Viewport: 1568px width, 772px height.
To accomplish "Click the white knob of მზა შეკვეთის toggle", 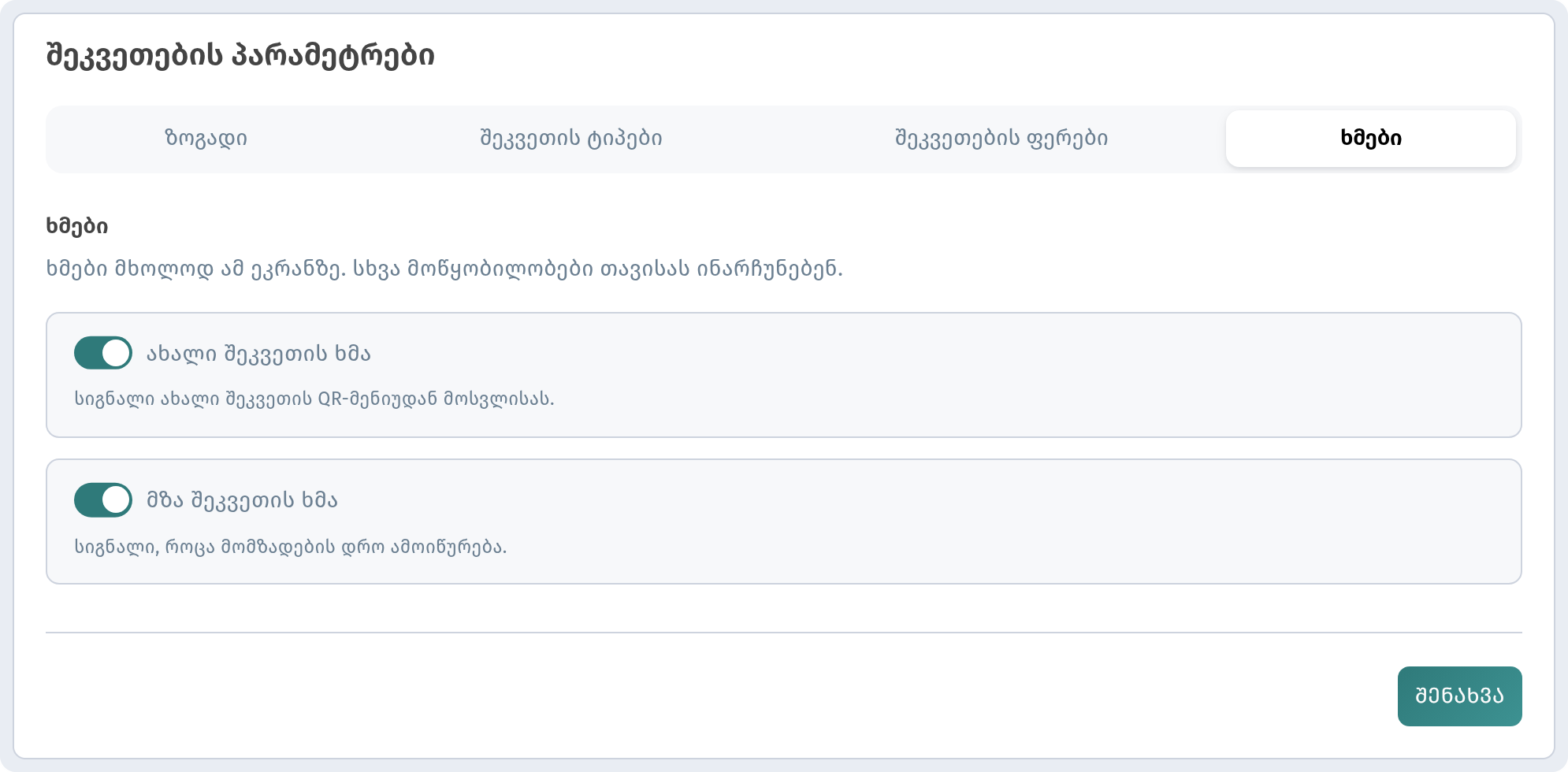I will coord(117,500).
